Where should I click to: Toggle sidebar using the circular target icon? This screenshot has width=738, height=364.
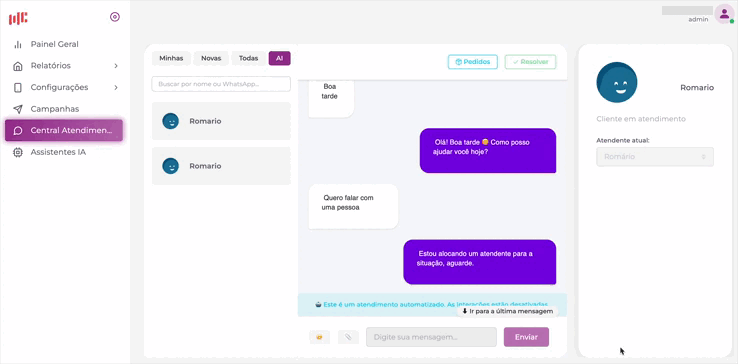point(115,17)
